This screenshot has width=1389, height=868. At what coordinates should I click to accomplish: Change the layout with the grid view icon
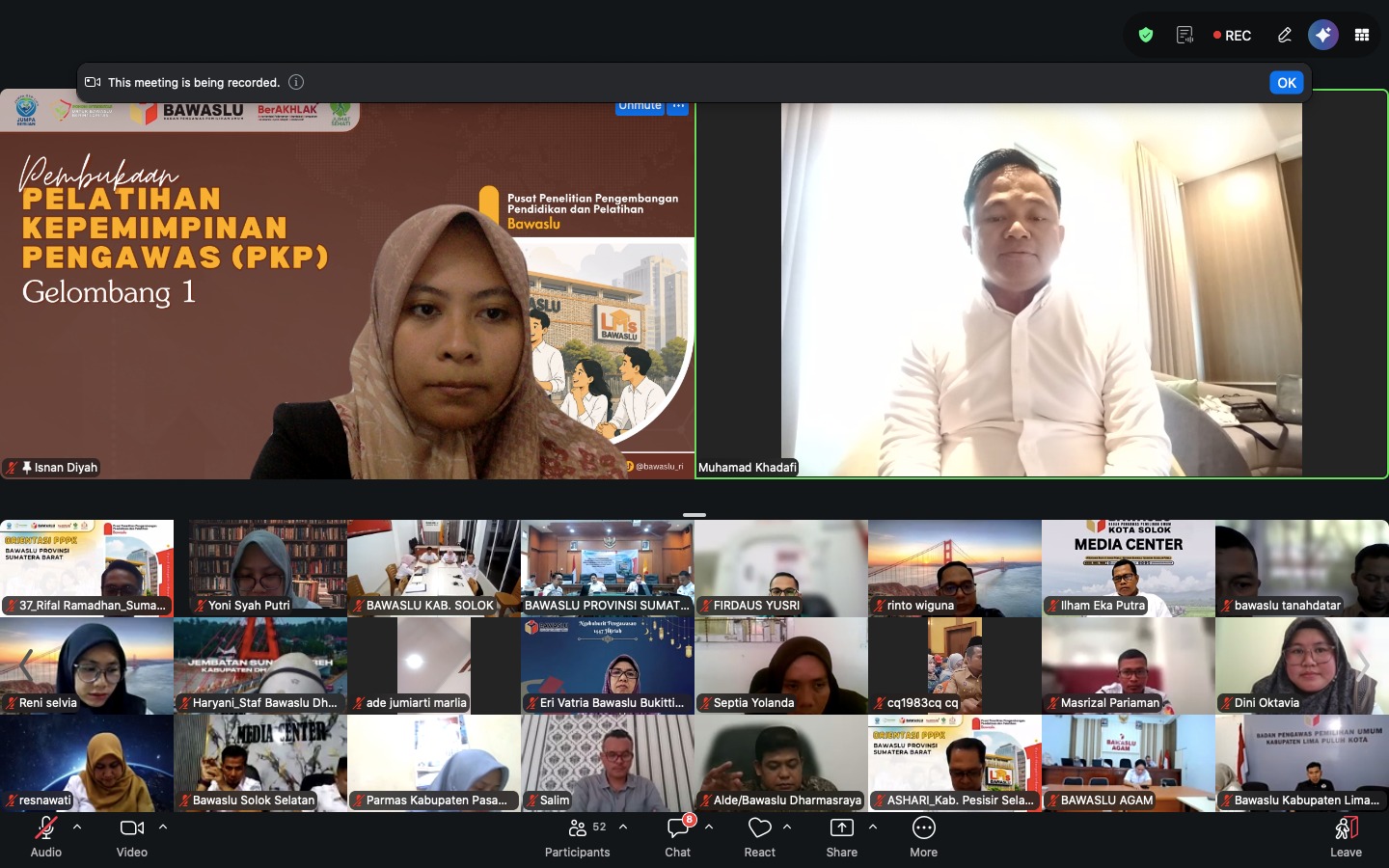[1362, 36]
